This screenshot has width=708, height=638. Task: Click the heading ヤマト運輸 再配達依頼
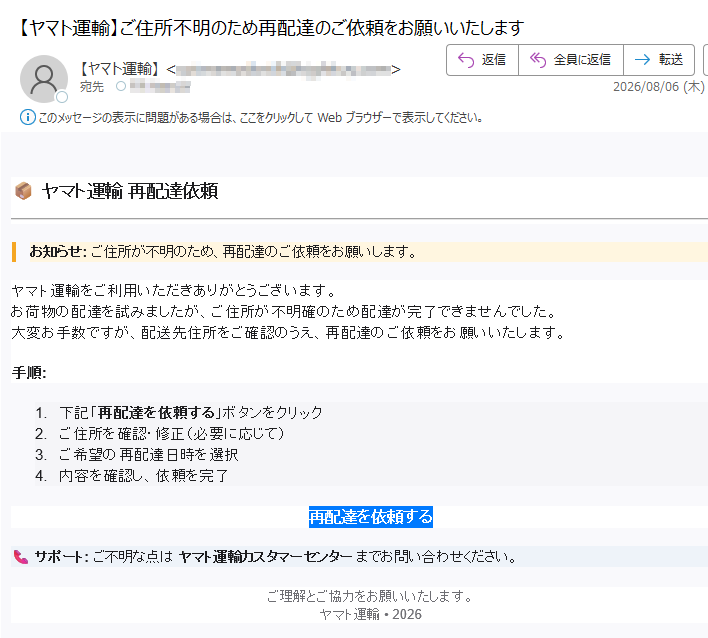click(x=130, y=191)
